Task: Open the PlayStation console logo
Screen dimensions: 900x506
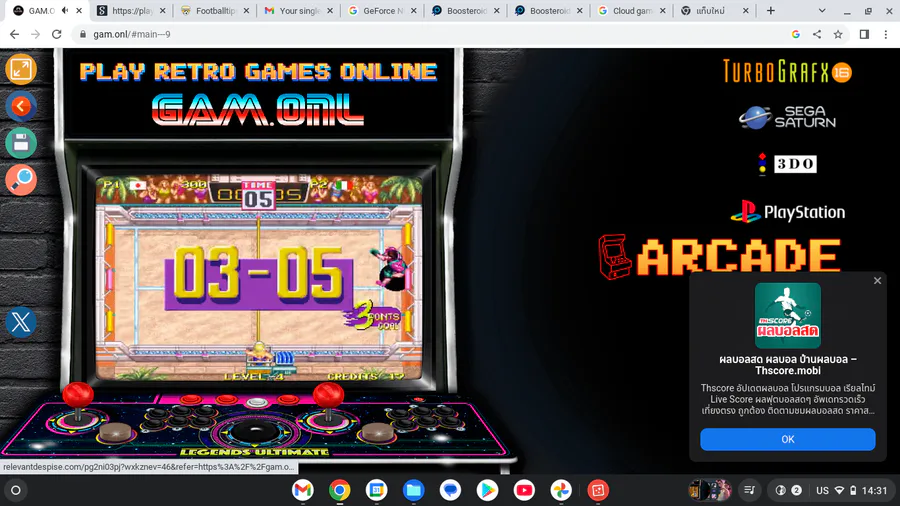Action: (x=787, y=212)
